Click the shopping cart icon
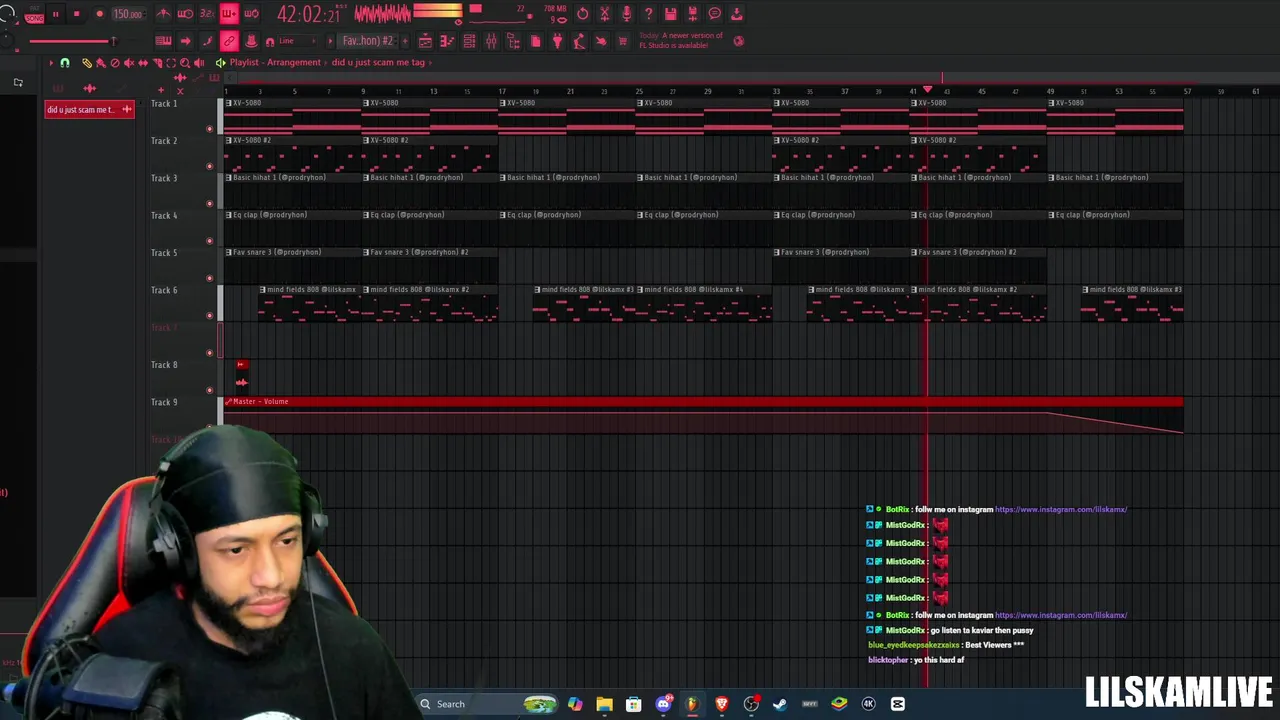This screenshot has height=720, width=1280. [x=623, y=41]
